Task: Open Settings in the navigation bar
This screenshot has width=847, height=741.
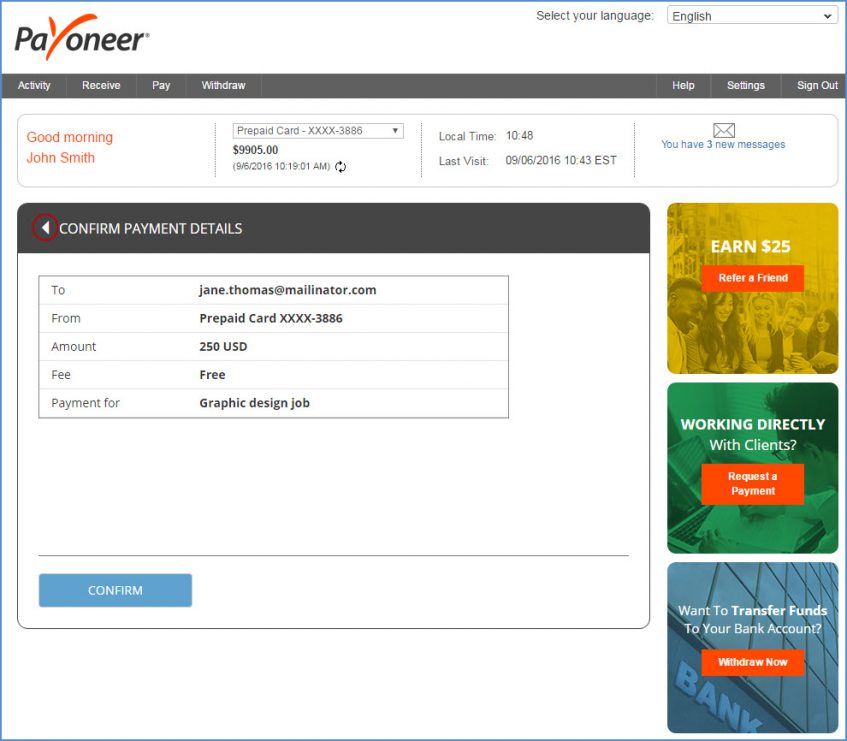Action: pyautogui.click(x=746, y=85)
